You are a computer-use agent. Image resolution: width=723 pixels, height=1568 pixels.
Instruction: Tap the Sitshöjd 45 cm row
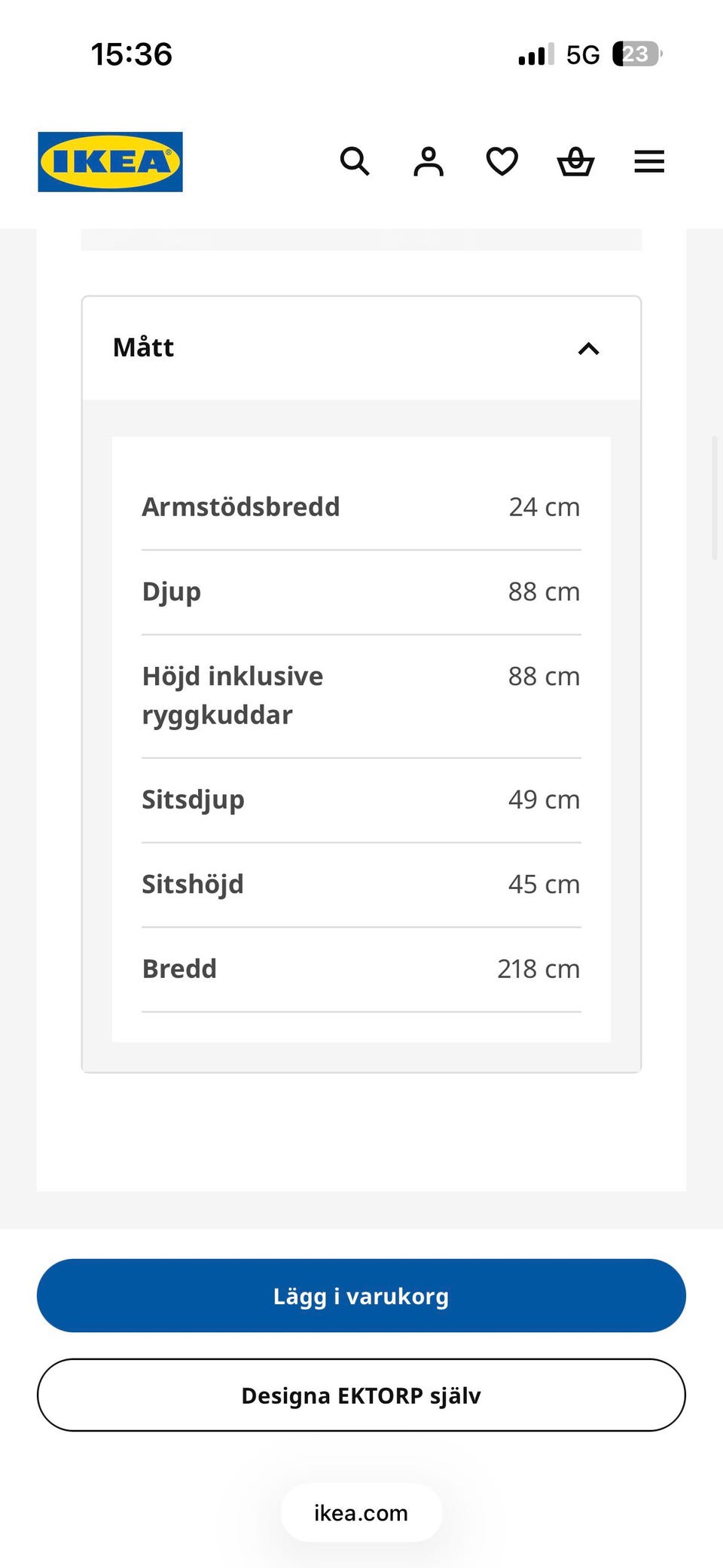click(x=361, y=885)
